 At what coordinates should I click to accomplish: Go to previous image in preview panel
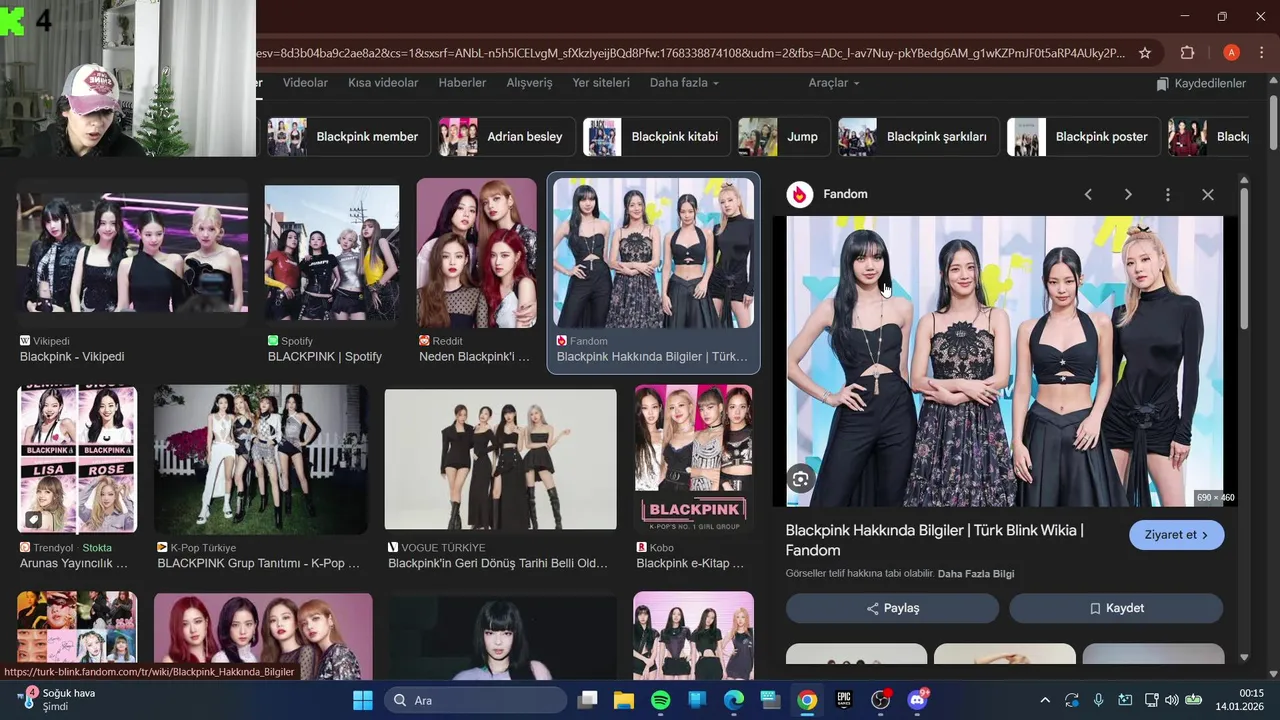(x=1088, y=195)
